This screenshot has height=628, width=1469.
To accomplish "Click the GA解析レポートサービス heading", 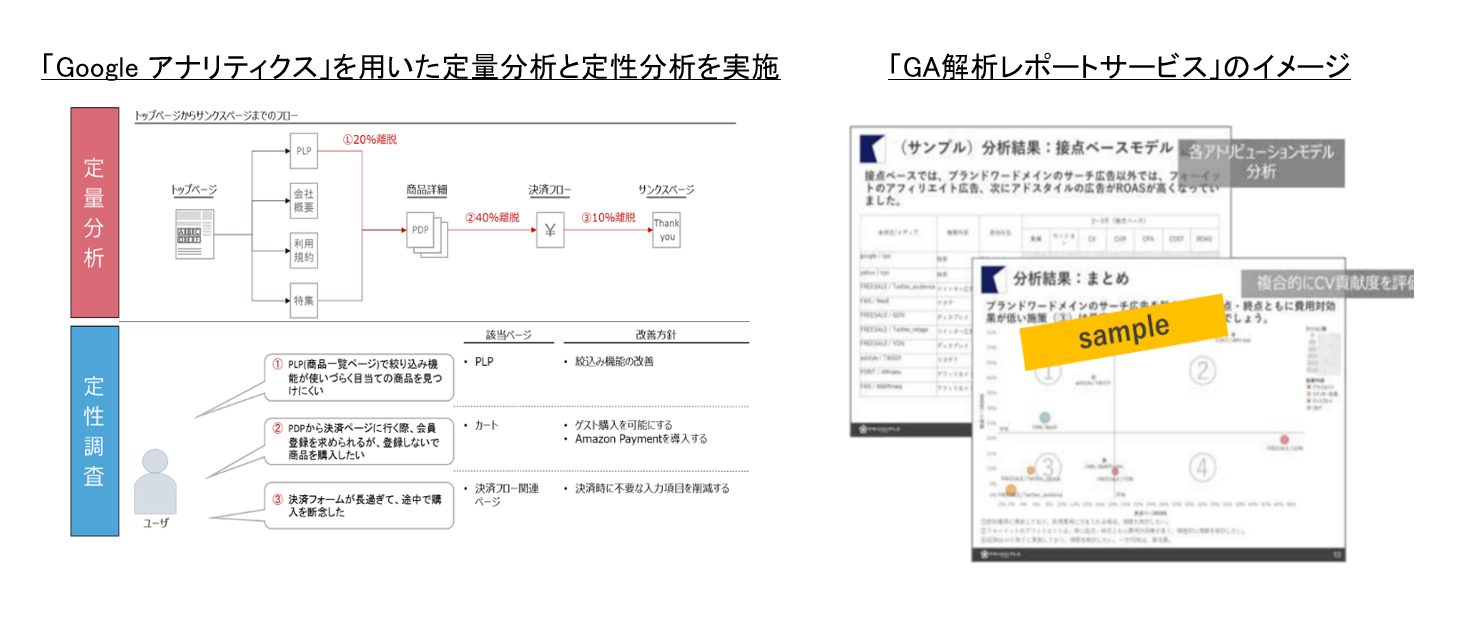I will pyautogui.click(x=1119, y=68).
